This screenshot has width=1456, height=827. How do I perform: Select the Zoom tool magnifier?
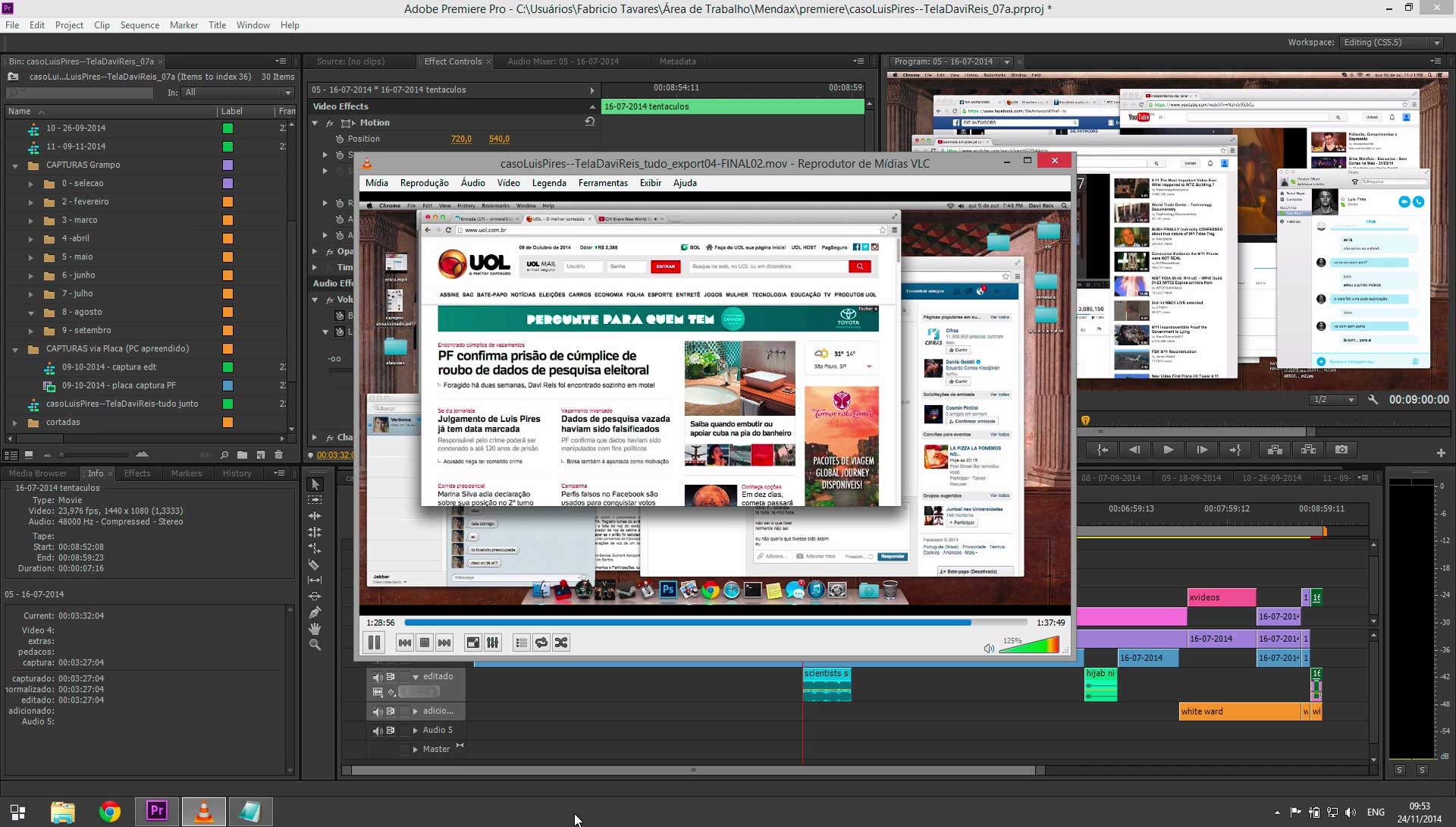pos(315,645)
